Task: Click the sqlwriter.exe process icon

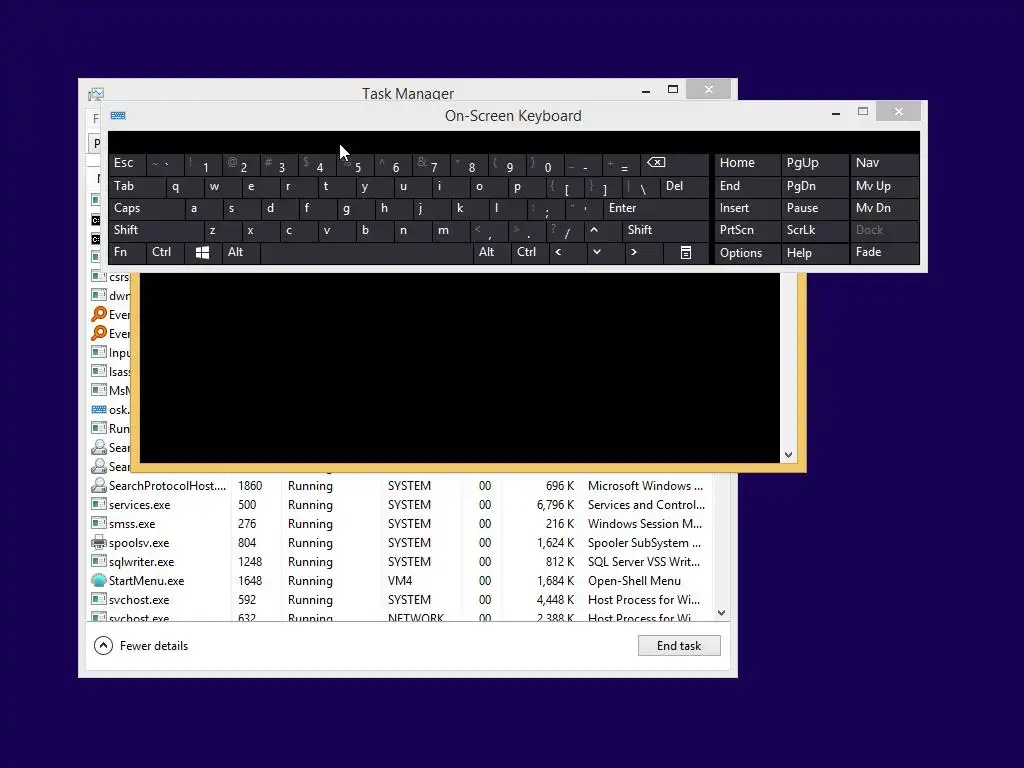Action: pos(99,561)
